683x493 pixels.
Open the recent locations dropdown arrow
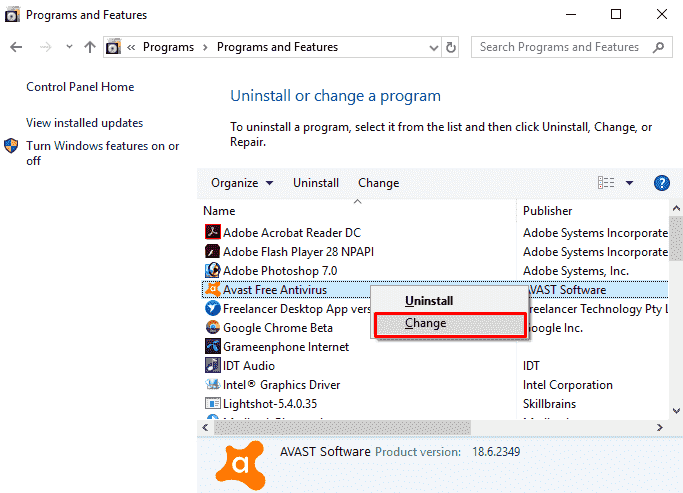pyautogui.click(x=69, y=47)
